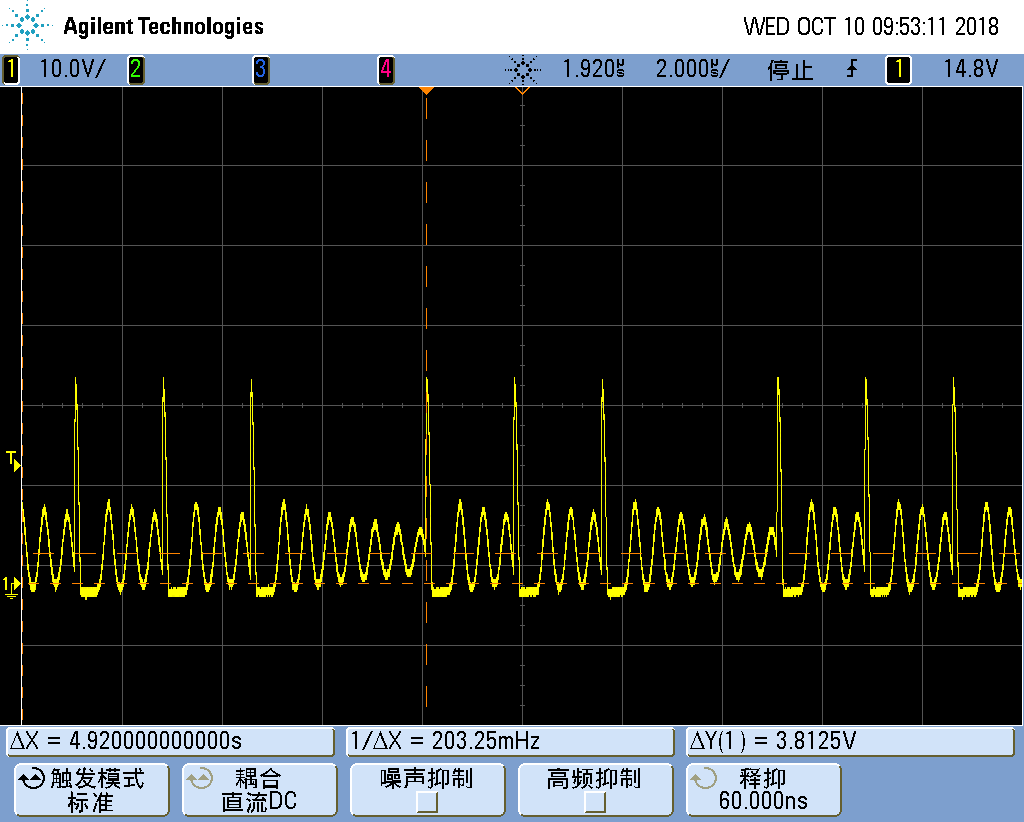1024x822 pixels.
Task: Click the date and time stamp
Action: (x=871, y=27)
